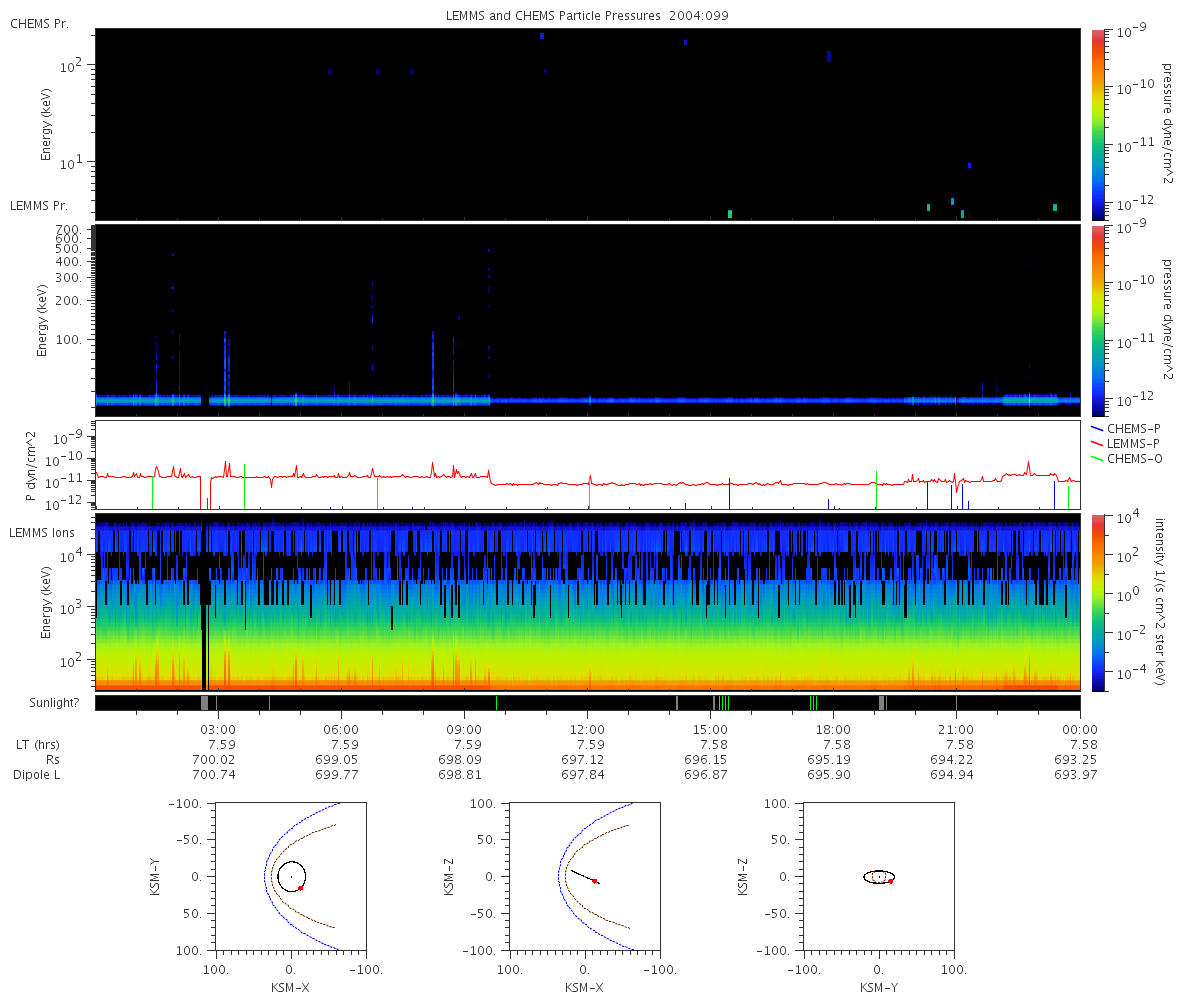
Task: Select the "Sunlight?" row label
Action: click(x=44, y=703)
